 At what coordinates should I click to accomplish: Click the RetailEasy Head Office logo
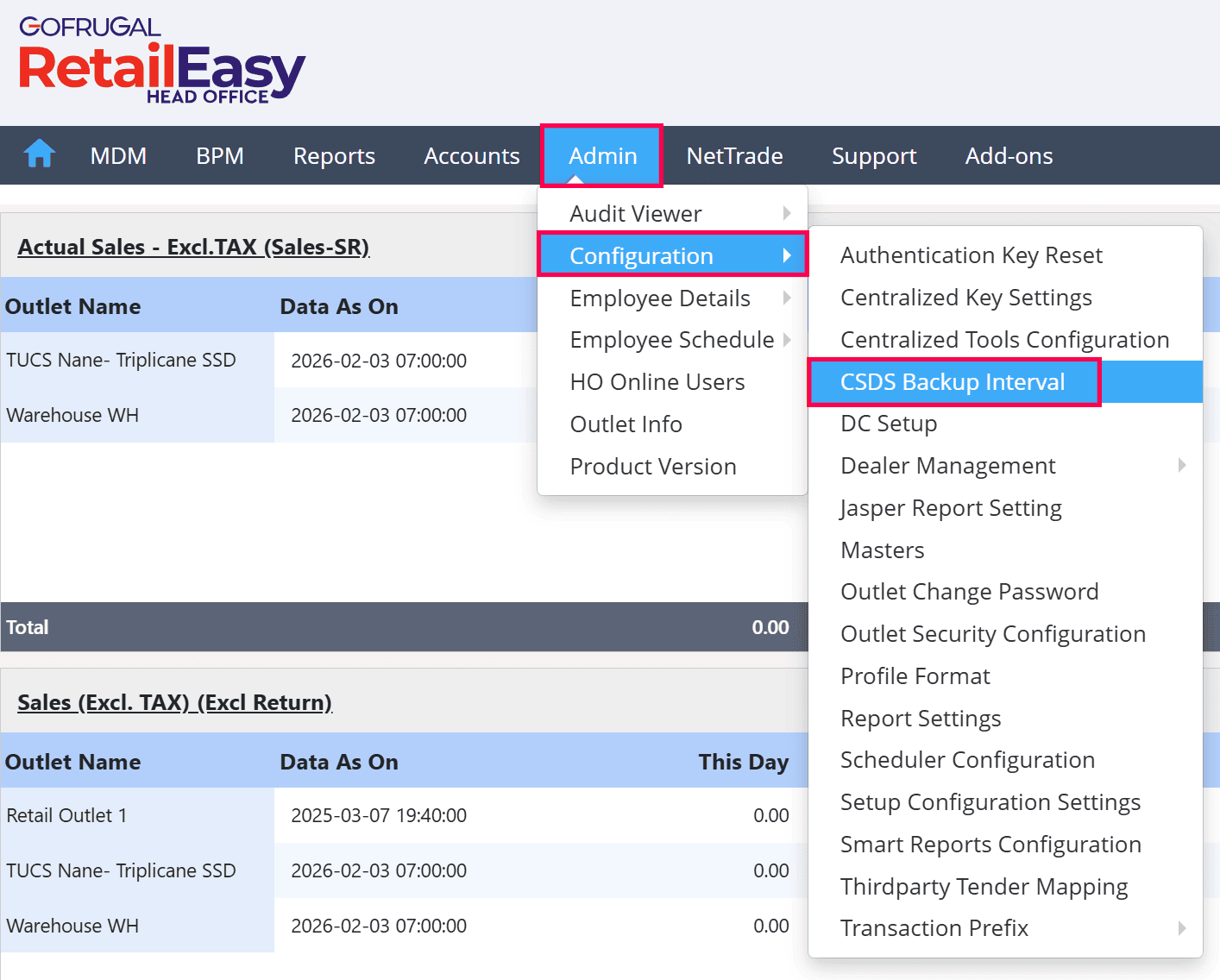point(162,61)
